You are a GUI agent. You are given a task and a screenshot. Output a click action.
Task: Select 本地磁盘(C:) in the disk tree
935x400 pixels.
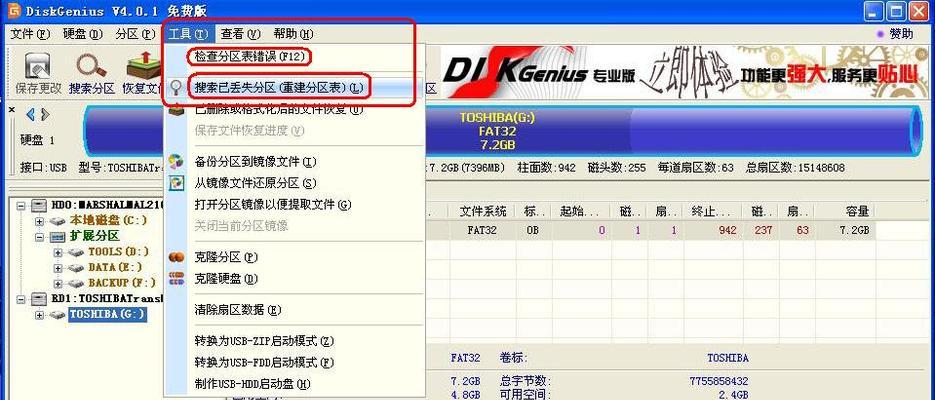point(109,221)
